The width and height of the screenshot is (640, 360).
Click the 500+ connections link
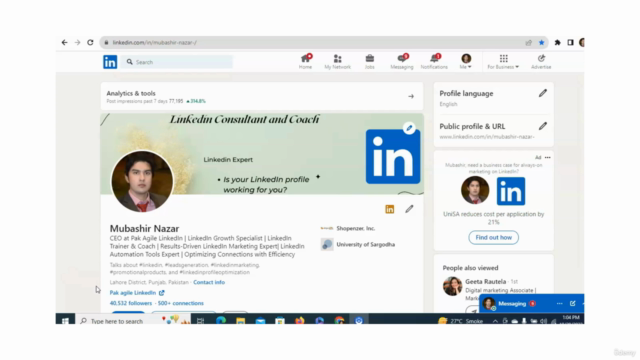[180, 303]
